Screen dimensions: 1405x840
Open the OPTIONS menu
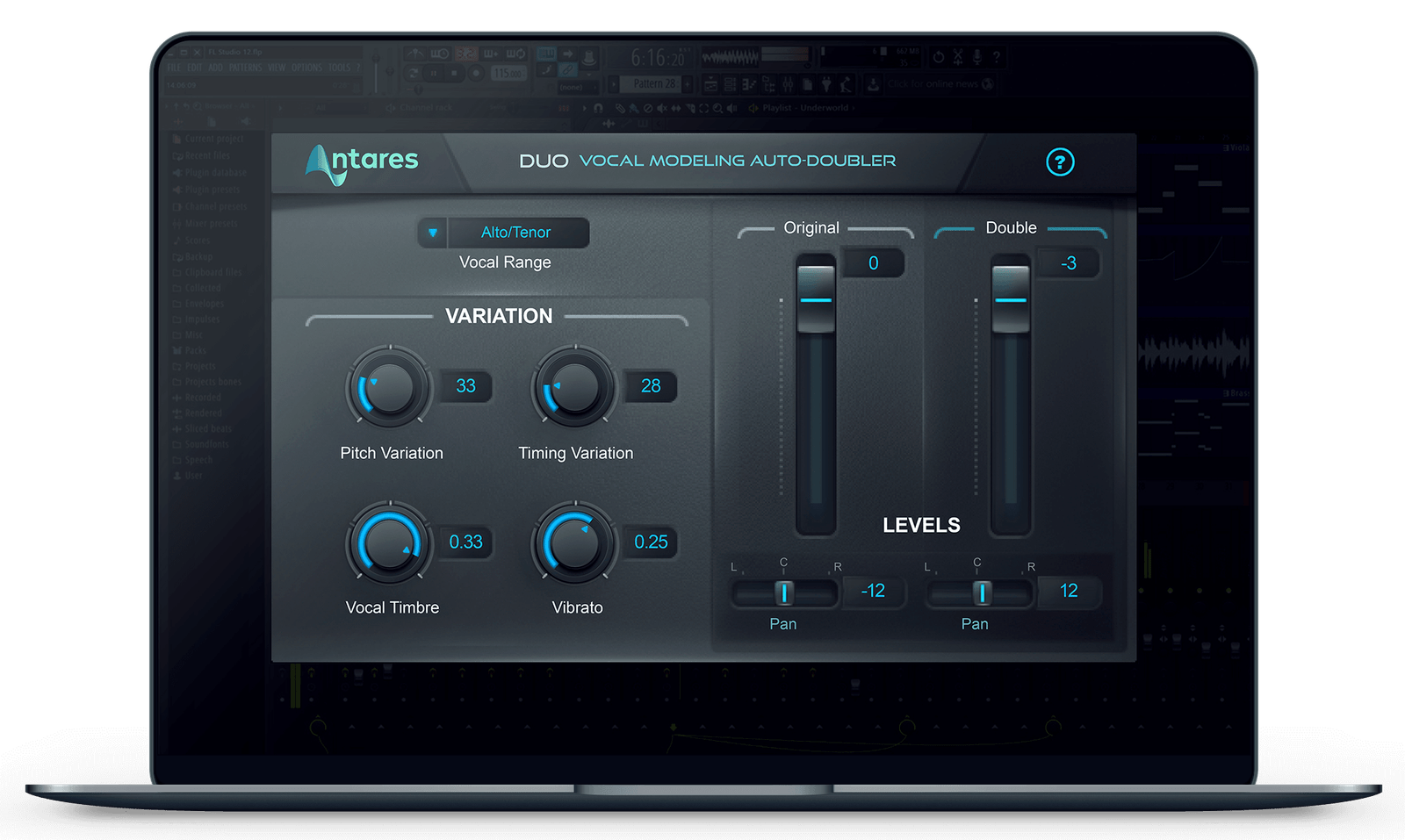click(x=307, y=68)
